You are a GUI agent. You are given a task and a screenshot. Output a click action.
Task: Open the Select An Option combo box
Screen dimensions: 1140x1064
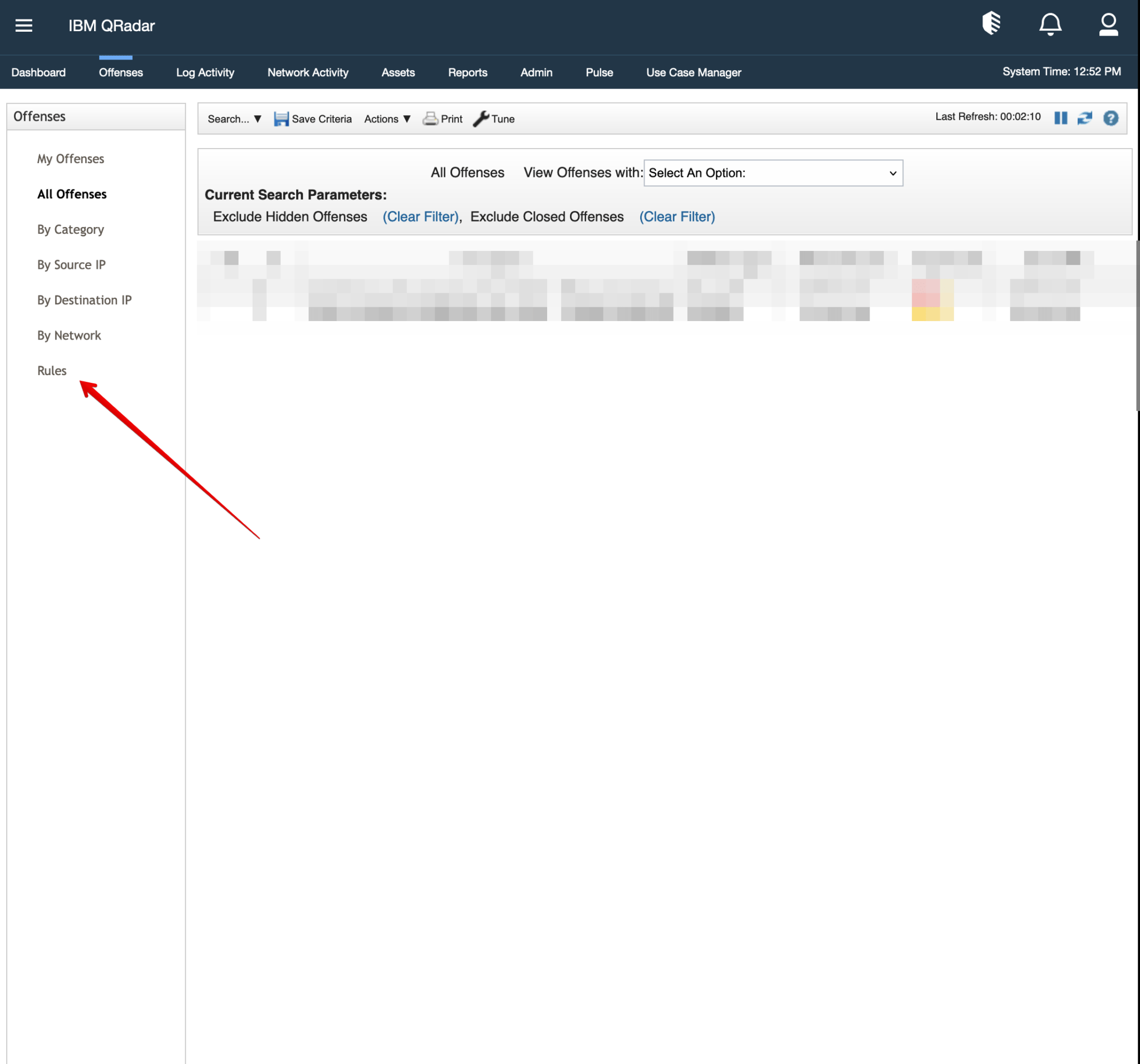click(x=773, y=173)
